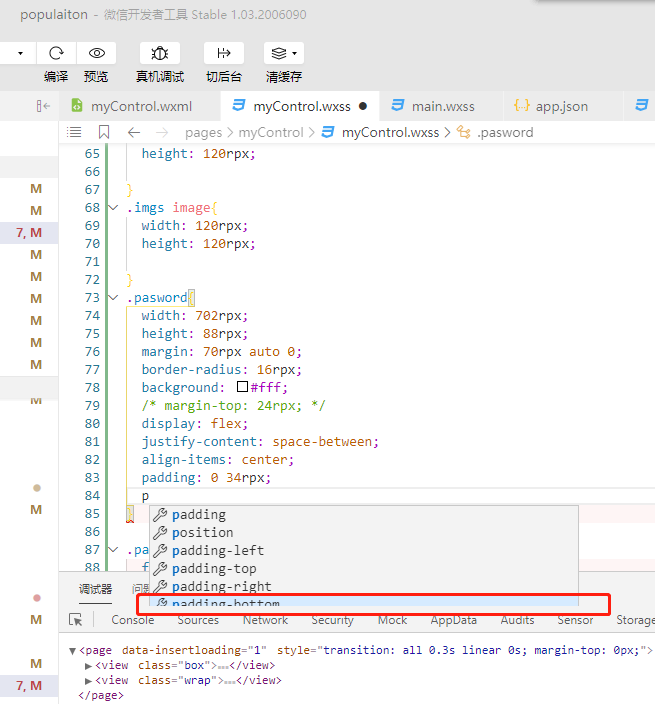
Task: Open the dropdown arrow left of compile
Action: tap(20, 53)
